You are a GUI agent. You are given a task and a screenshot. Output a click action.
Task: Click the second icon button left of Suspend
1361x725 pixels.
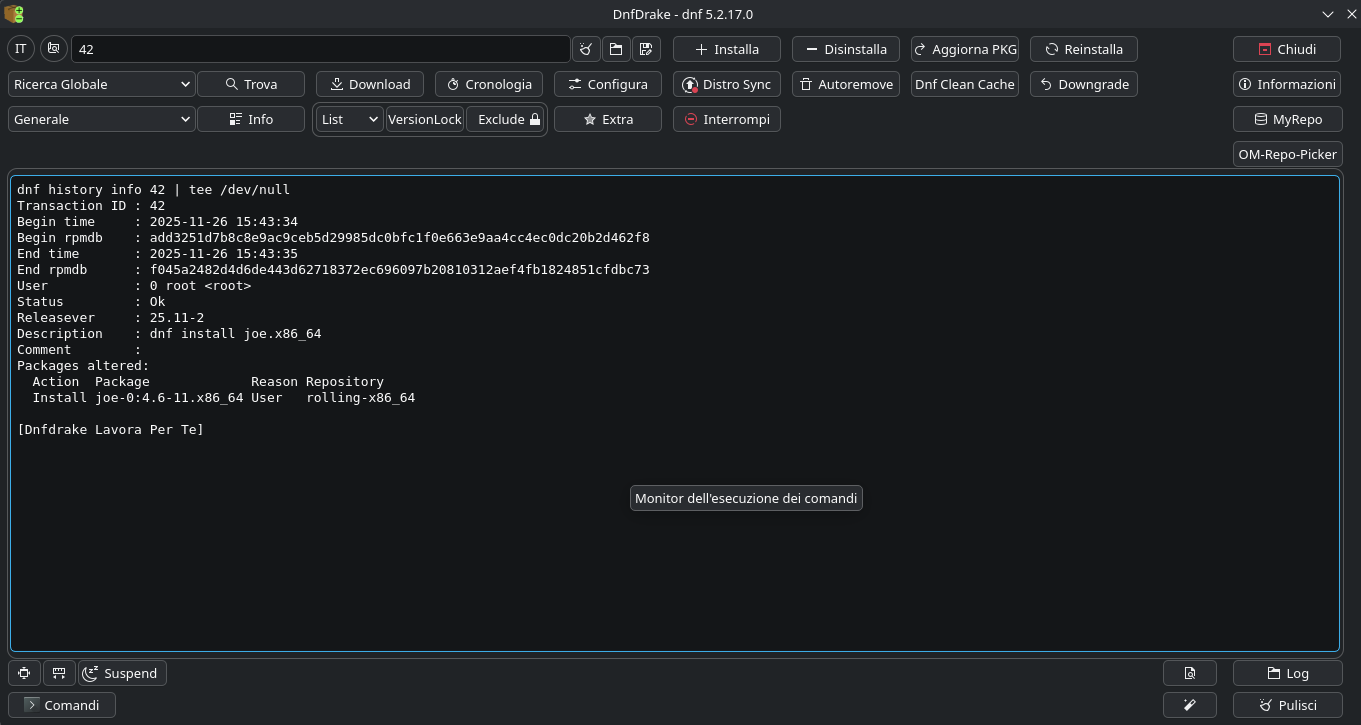click(x=59, y=673)
